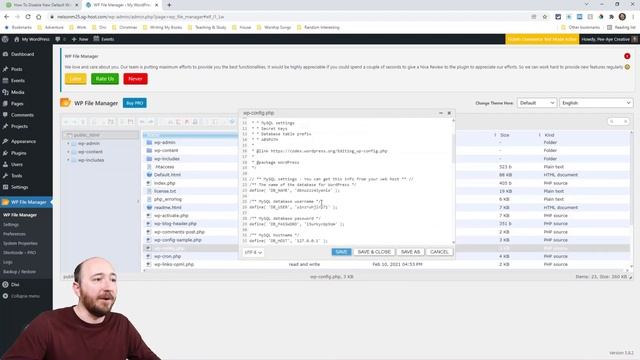Image resolution: width=640 pixels, height=360 pixels.
Task: Open Divi in the sidebar
Action: click(x=15, y=284)
